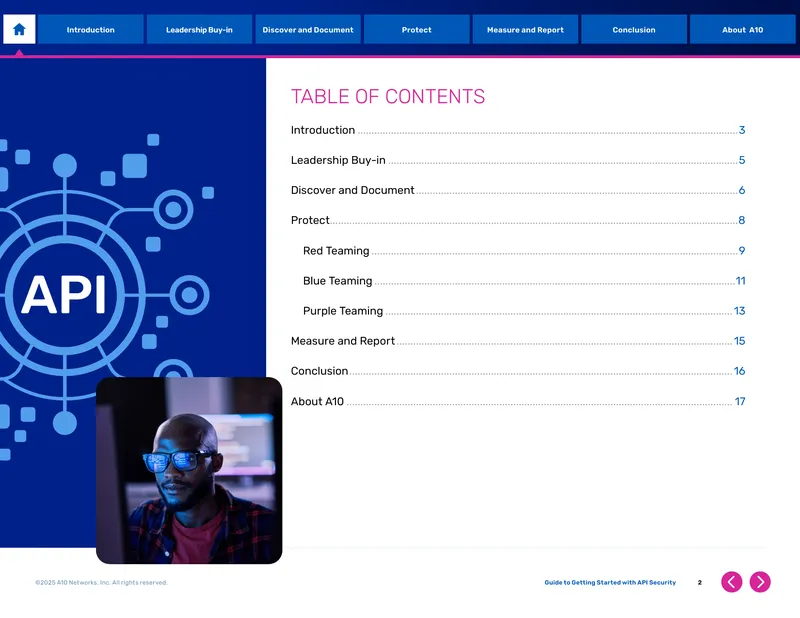The width and height of the screenshot is (800, 618).
Task: Open the Introduction navigation tab
Action: point(90,29)
